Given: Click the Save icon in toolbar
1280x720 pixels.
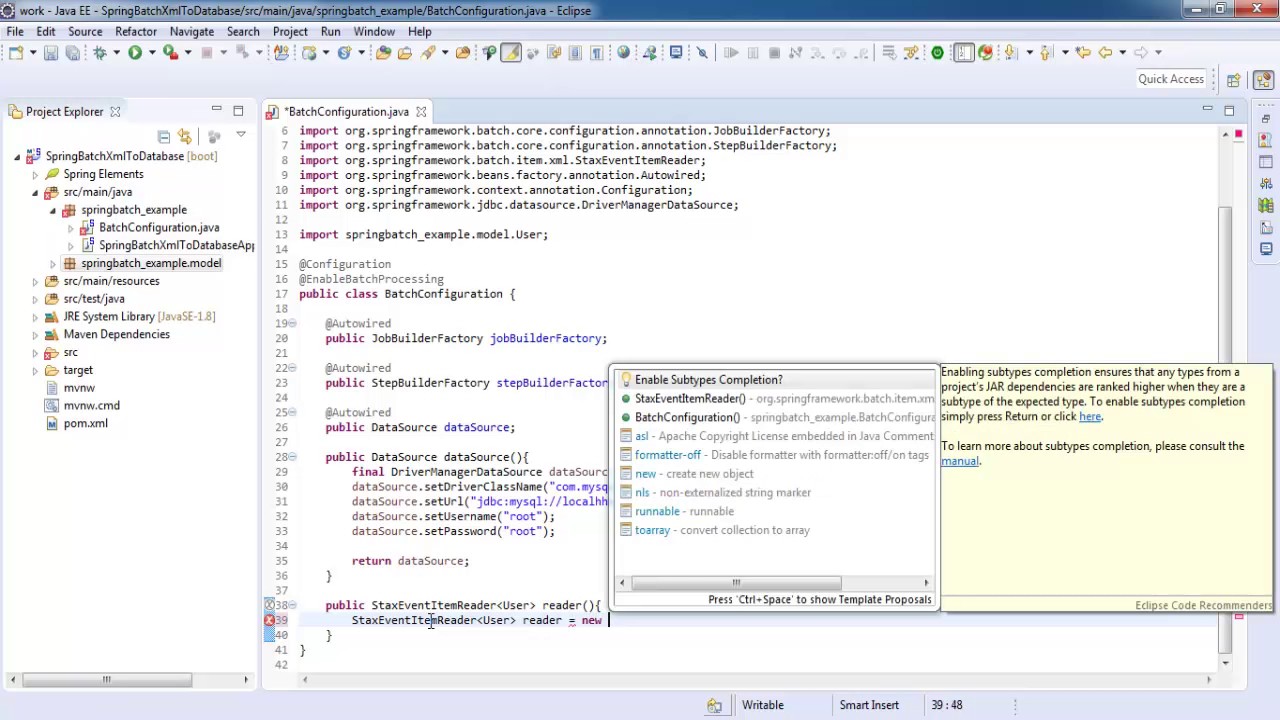Looking at the screenshot, I should 51,53.
